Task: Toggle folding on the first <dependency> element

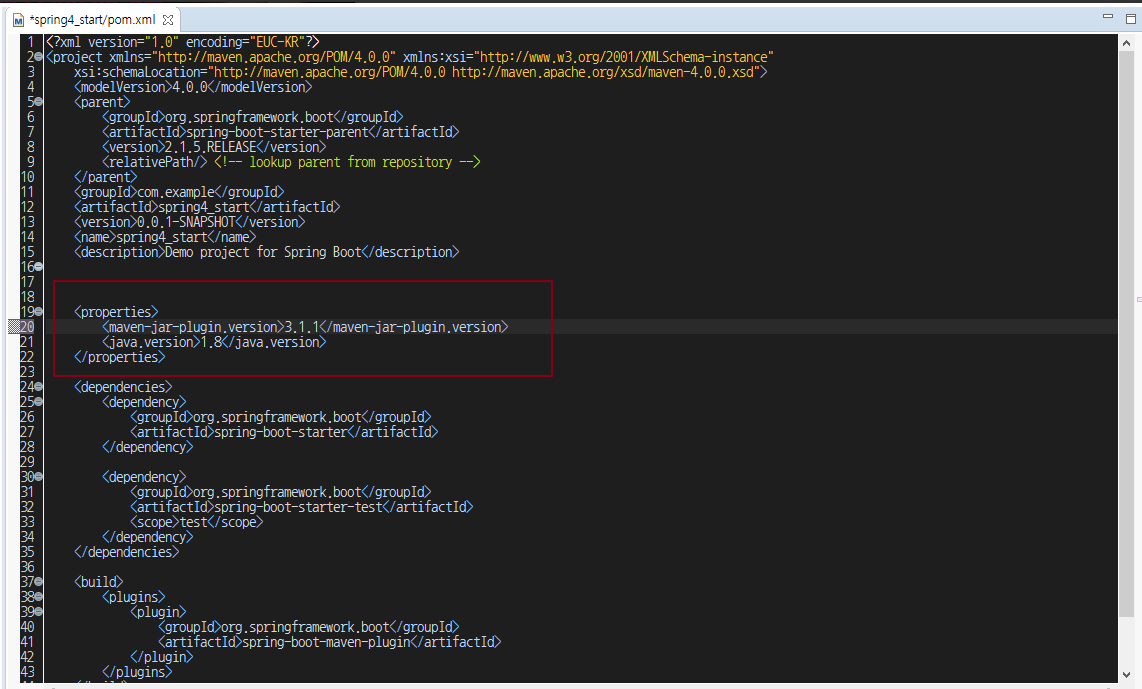Action: (37, 401)
